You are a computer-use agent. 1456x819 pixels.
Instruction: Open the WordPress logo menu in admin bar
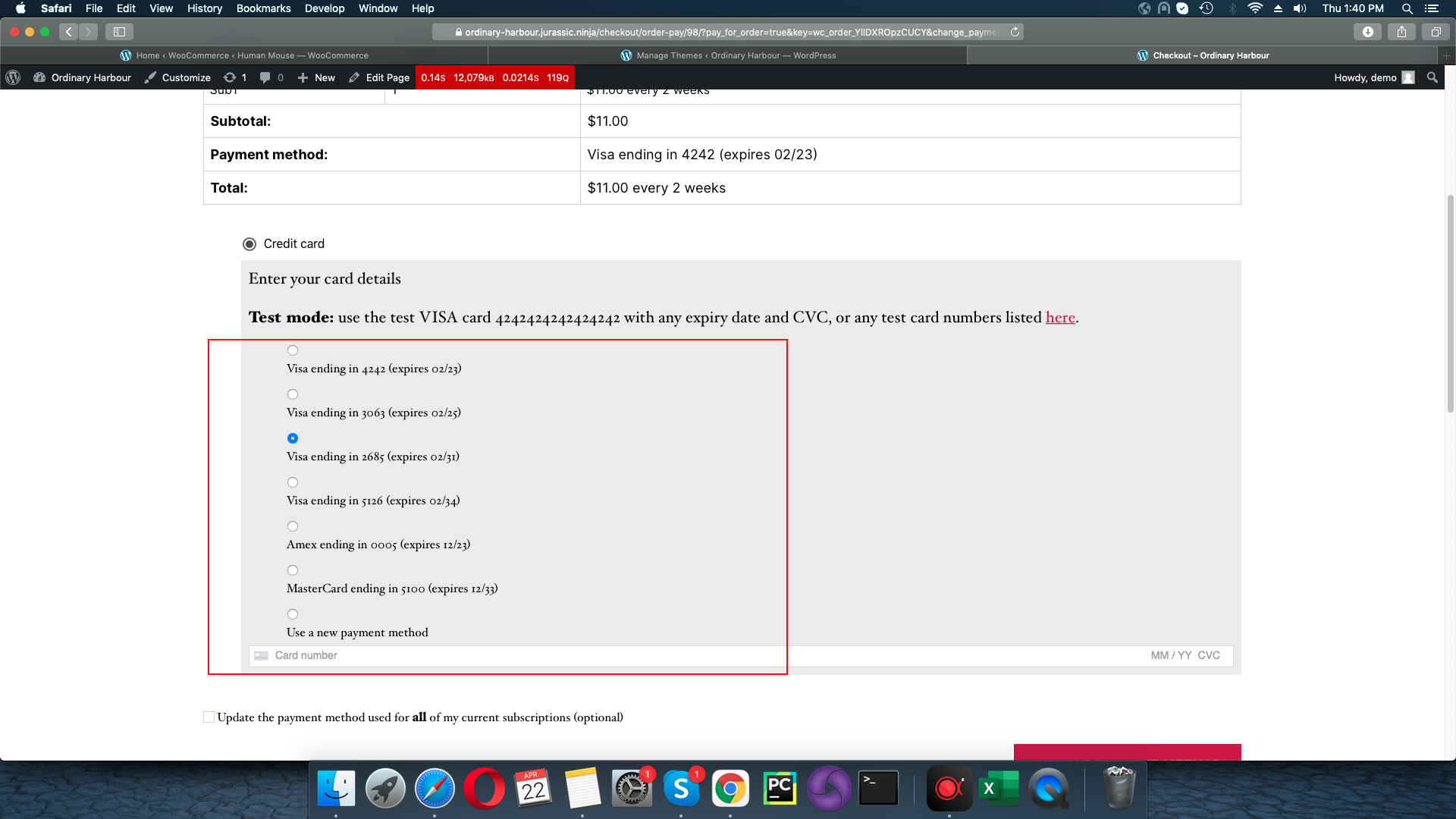tap(13, 77)
